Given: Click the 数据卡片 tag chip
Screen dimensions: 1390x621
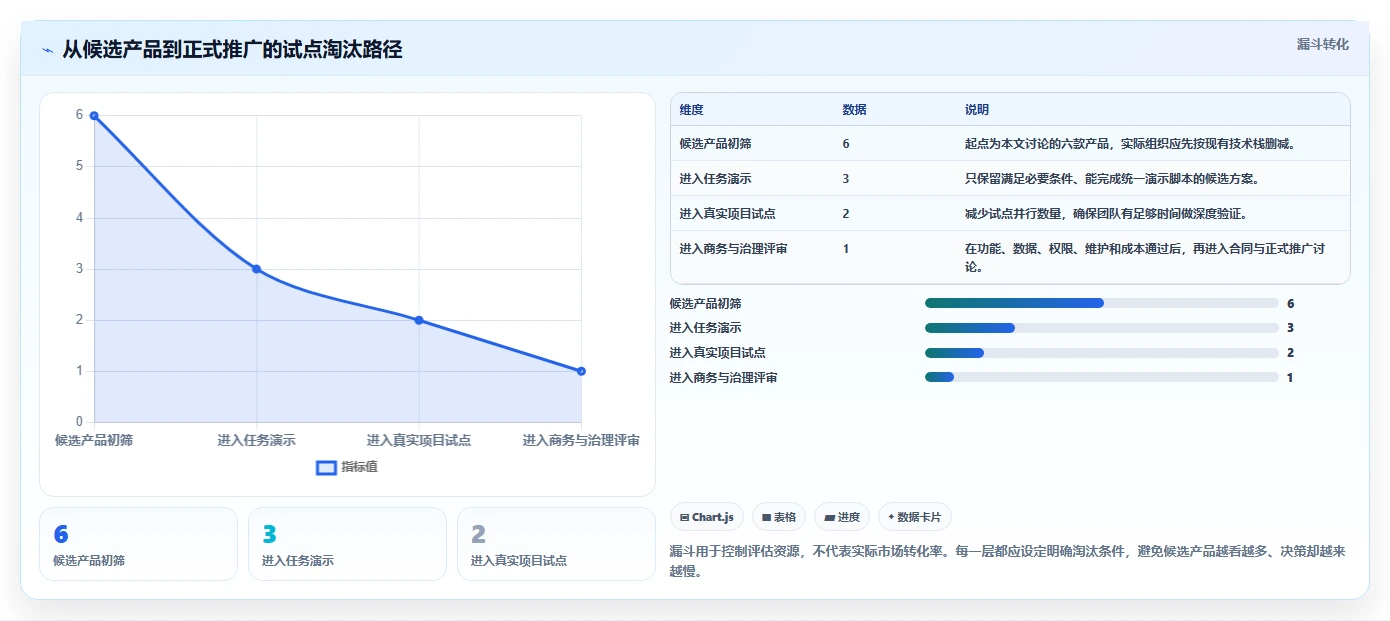Looking at the screenshot, I should pos(915,517).
